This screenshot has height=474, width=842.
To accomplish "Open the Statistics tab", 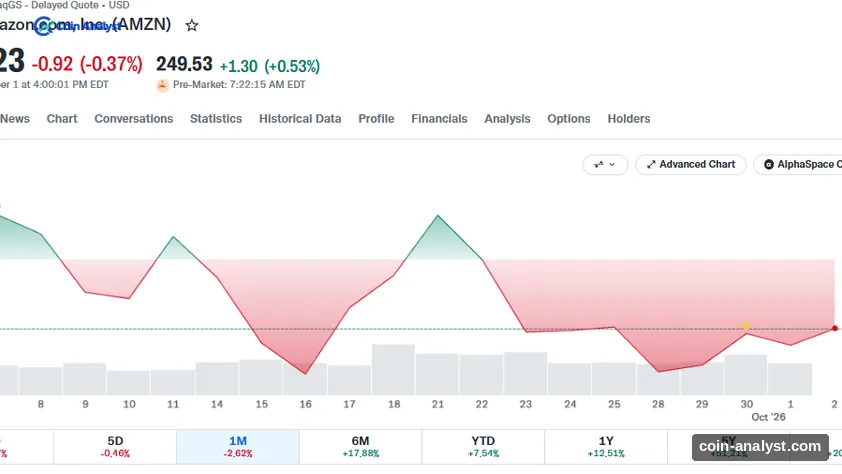I will (216, 119).
